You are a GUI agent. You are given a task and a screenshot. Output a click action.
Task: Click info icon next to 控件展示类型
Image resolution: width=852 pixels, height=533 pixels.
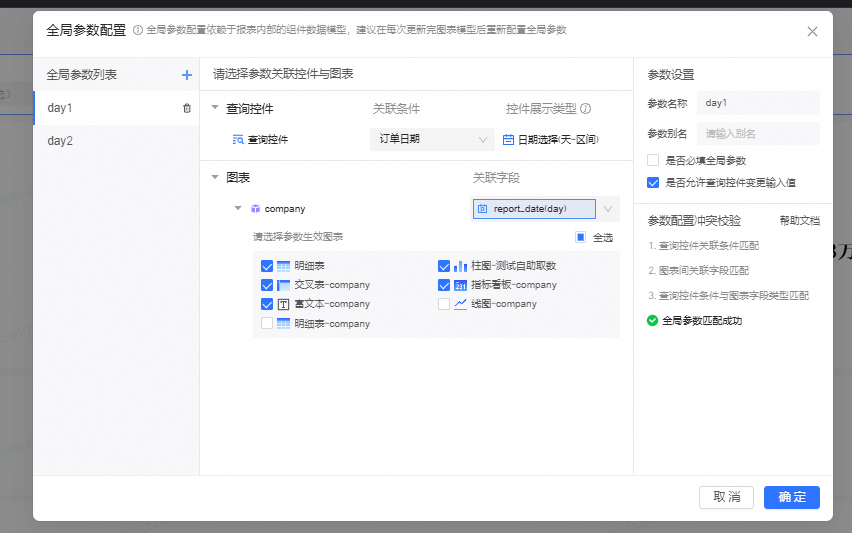coord(586,109)
